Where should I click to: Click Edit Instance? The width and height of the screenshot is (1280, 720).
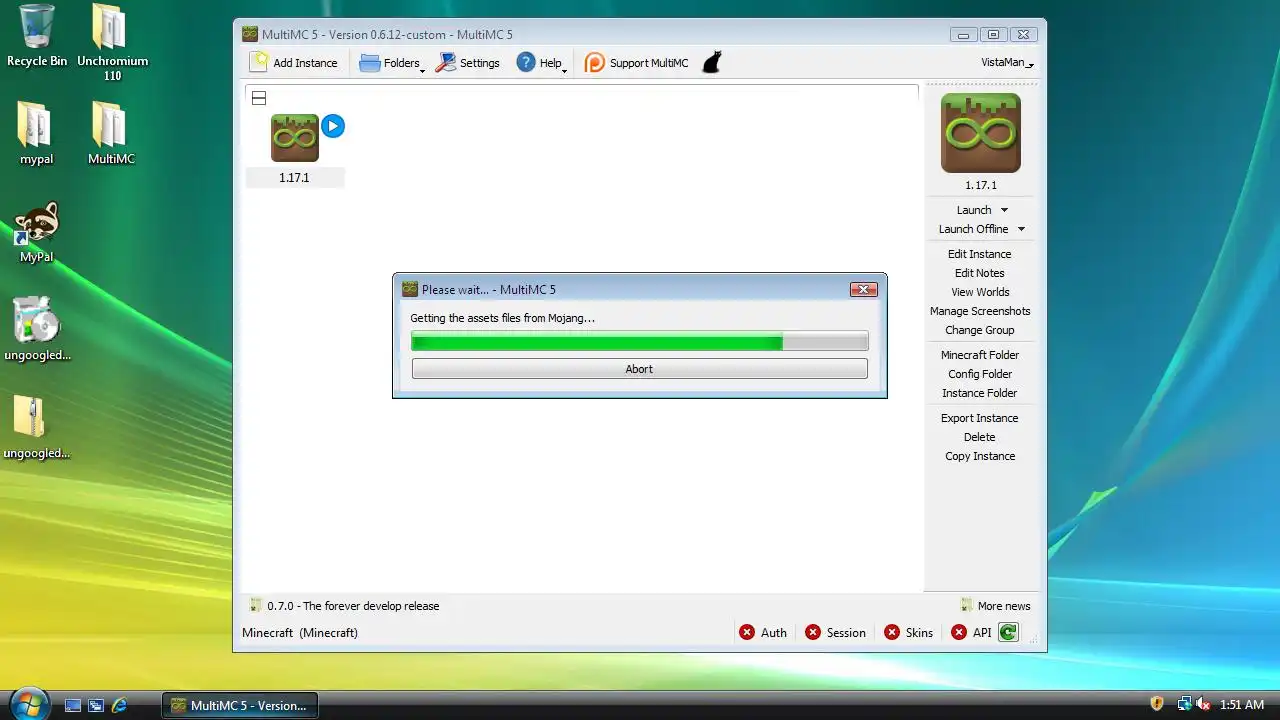click(x=980, y=254)
